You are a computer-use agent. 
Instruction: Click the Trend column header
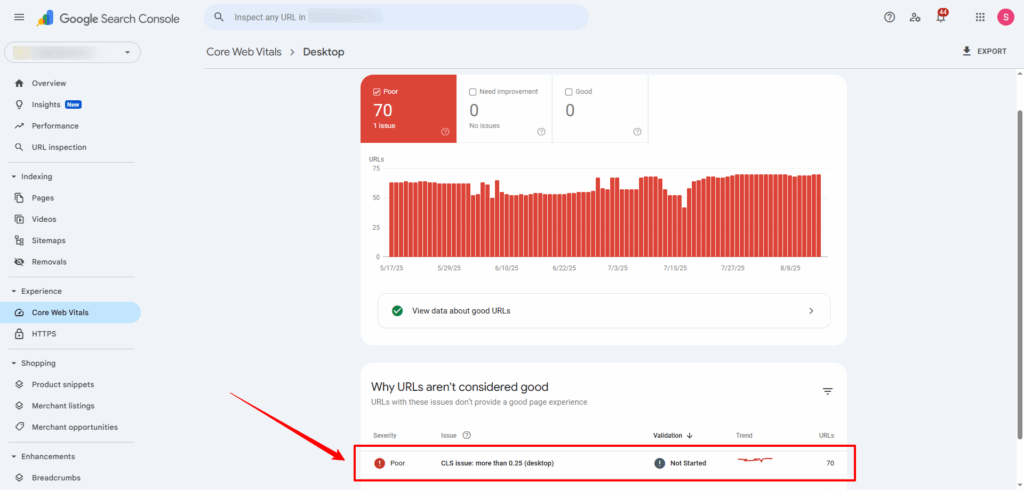[744, 436]
